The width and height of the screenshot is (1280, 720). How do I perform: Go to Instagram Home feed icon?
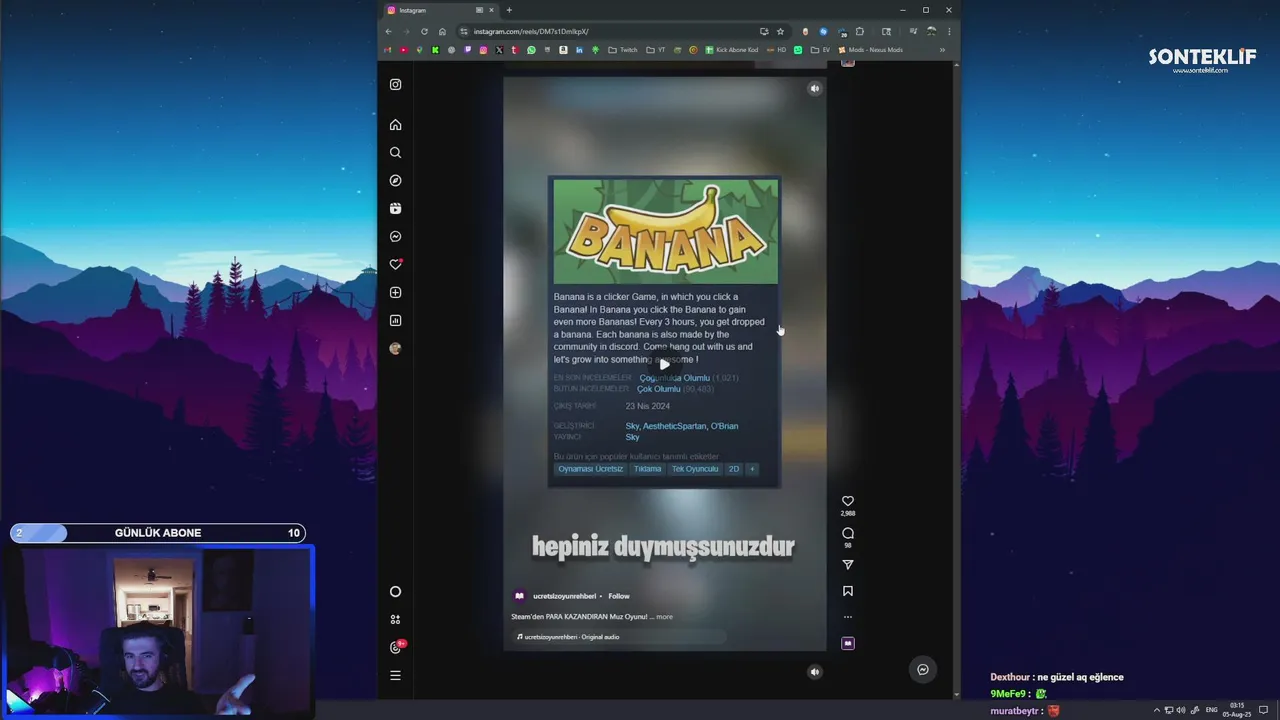tap(395, 125)
